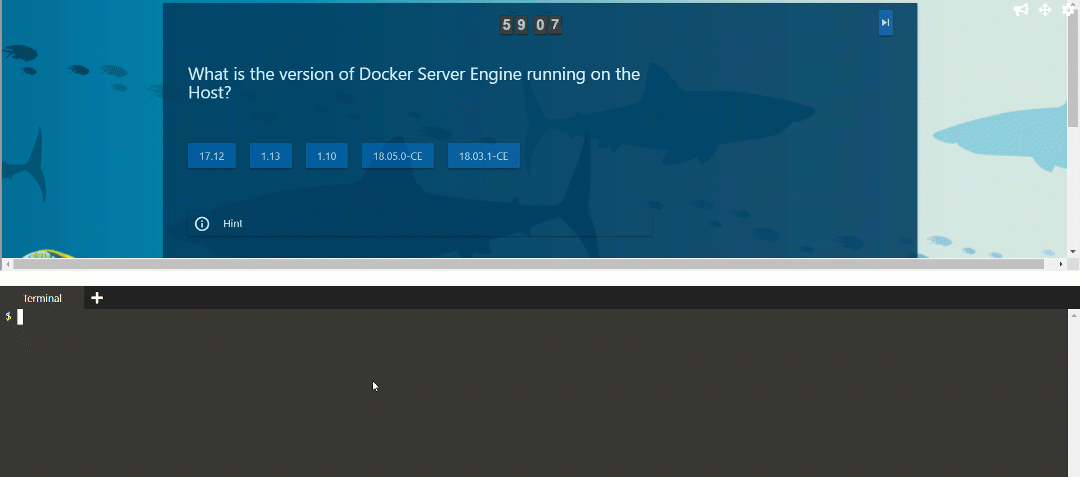Click scroll-down arrow of quiz panel
The image size is (1080, 477).
1073,252
